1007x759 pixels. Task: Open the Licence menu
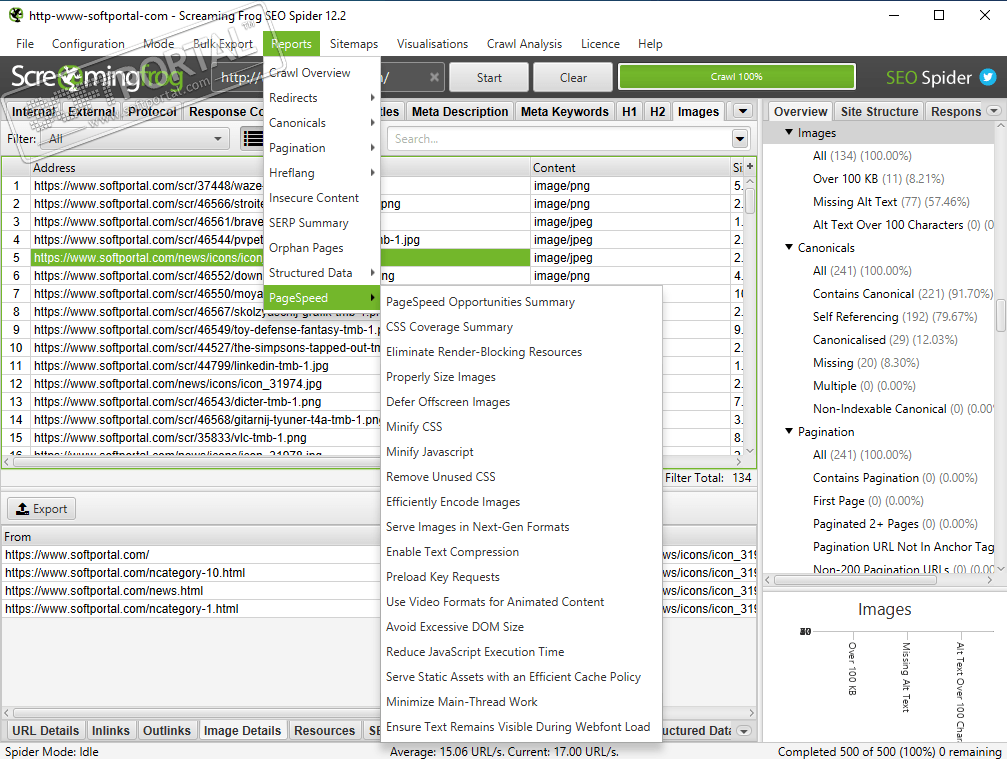coord(600,44)
